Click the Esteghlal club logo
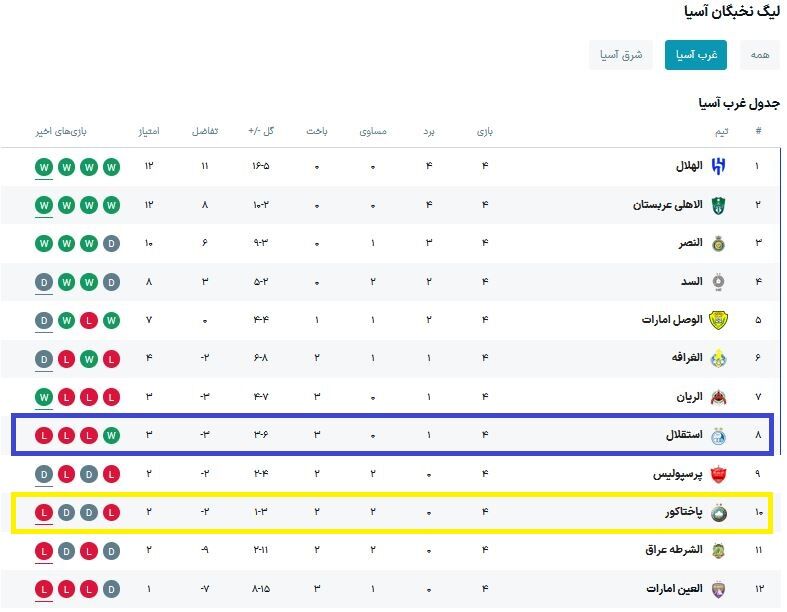 718,436
